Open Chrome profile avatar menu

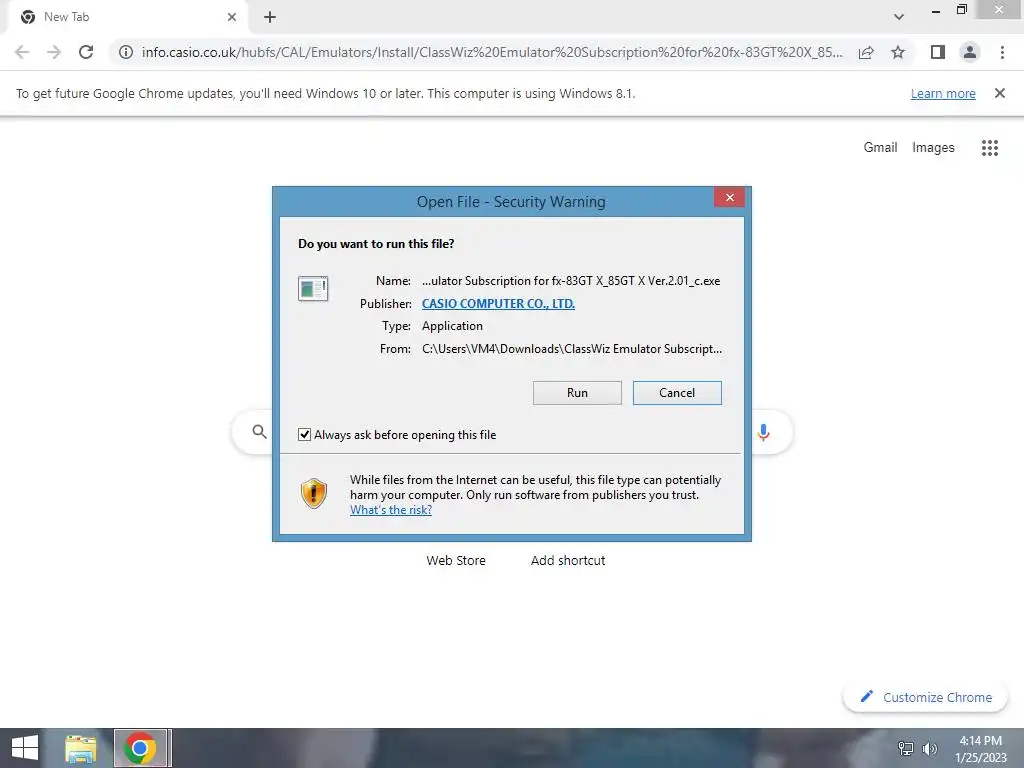(970, 52)
